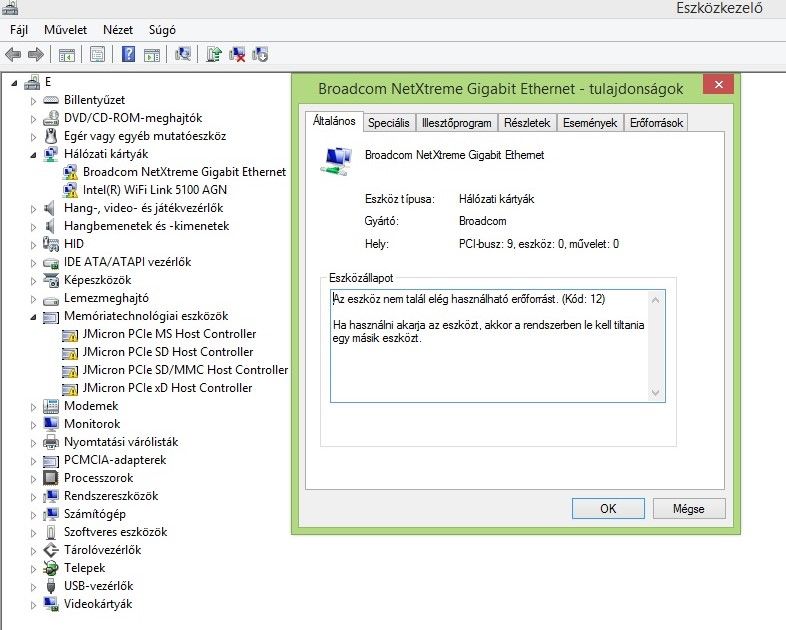Select the Lemezmeghajtó category
Image resolution: width=786 pixels, height=630 pixels.
[x=106, y=298]
